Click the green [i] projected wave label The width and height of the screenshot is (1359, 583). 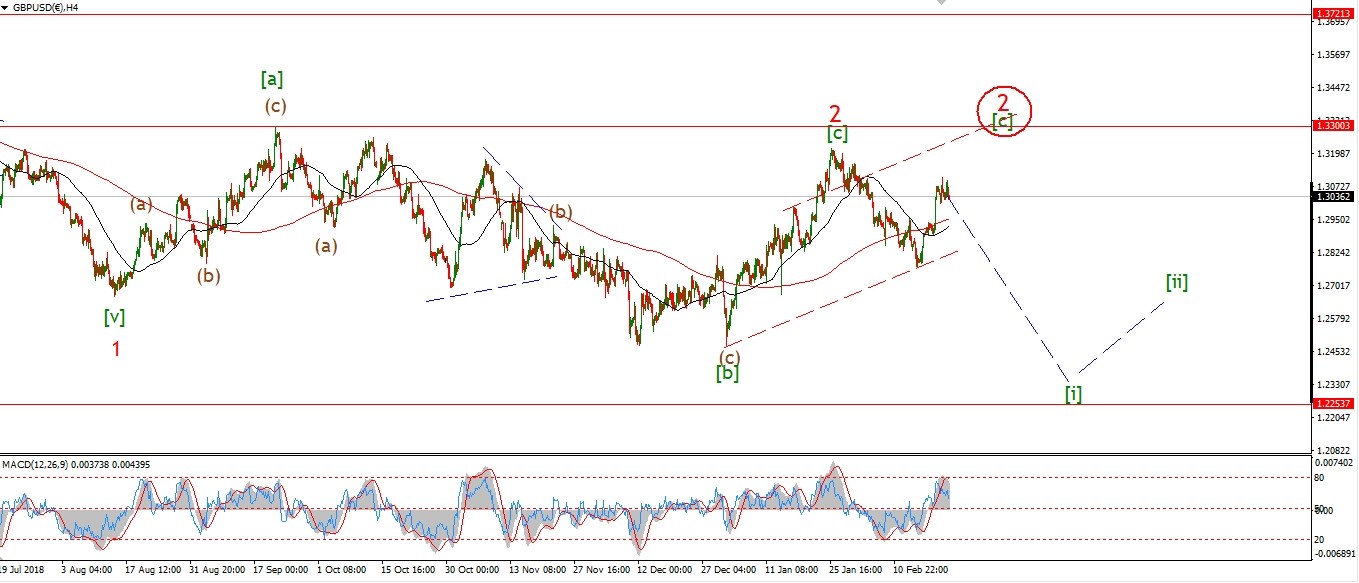pos(1072,393)
